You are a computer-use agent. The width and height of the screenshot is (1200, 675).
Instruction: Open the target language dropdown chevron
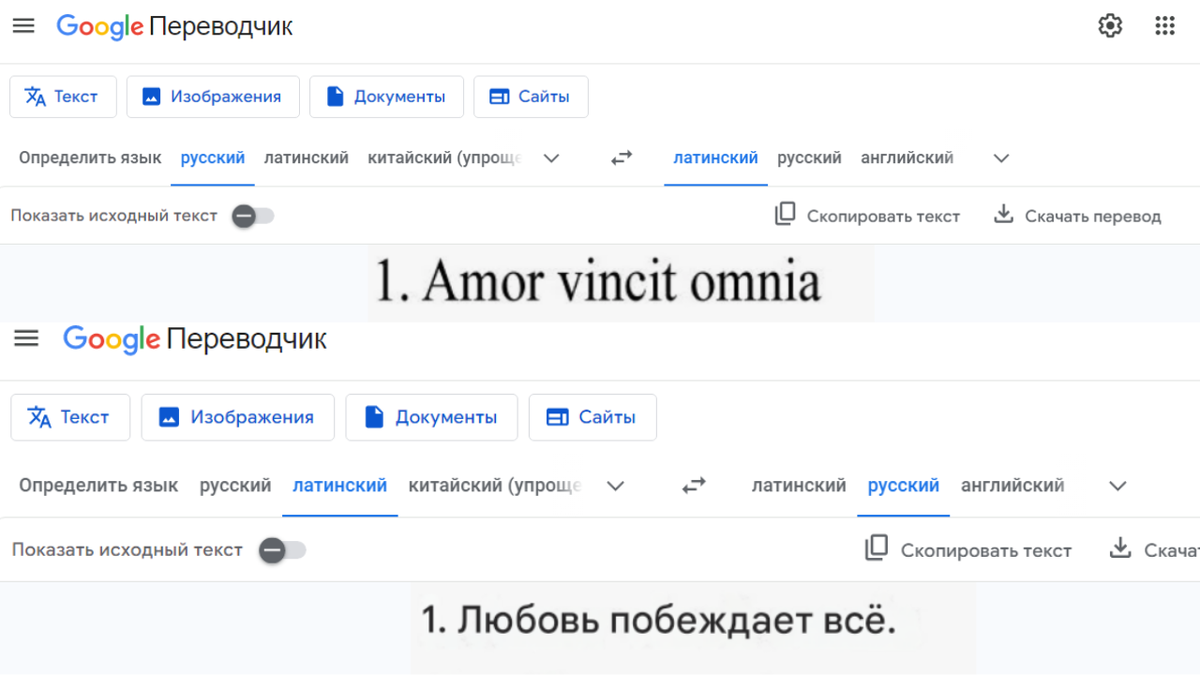1001,158
